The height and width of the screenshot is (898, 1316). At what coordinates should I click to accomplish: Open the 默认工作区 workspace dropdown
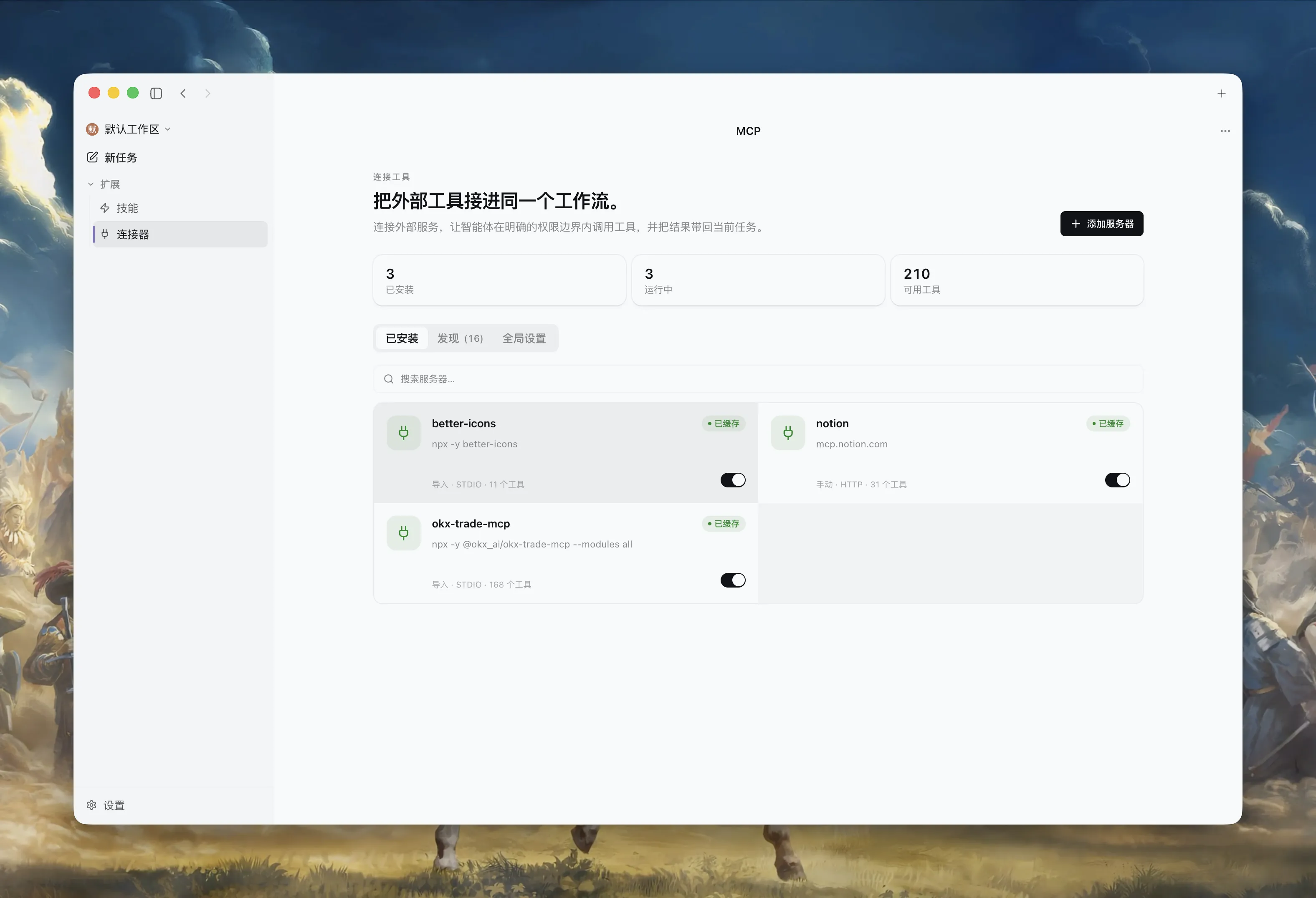[129, 129]
